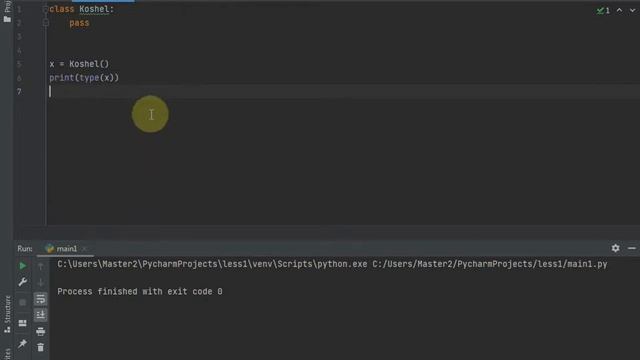
Task: Collapse the class Koshel code fold
Action: pyautogui.click(x=45, y=9)
